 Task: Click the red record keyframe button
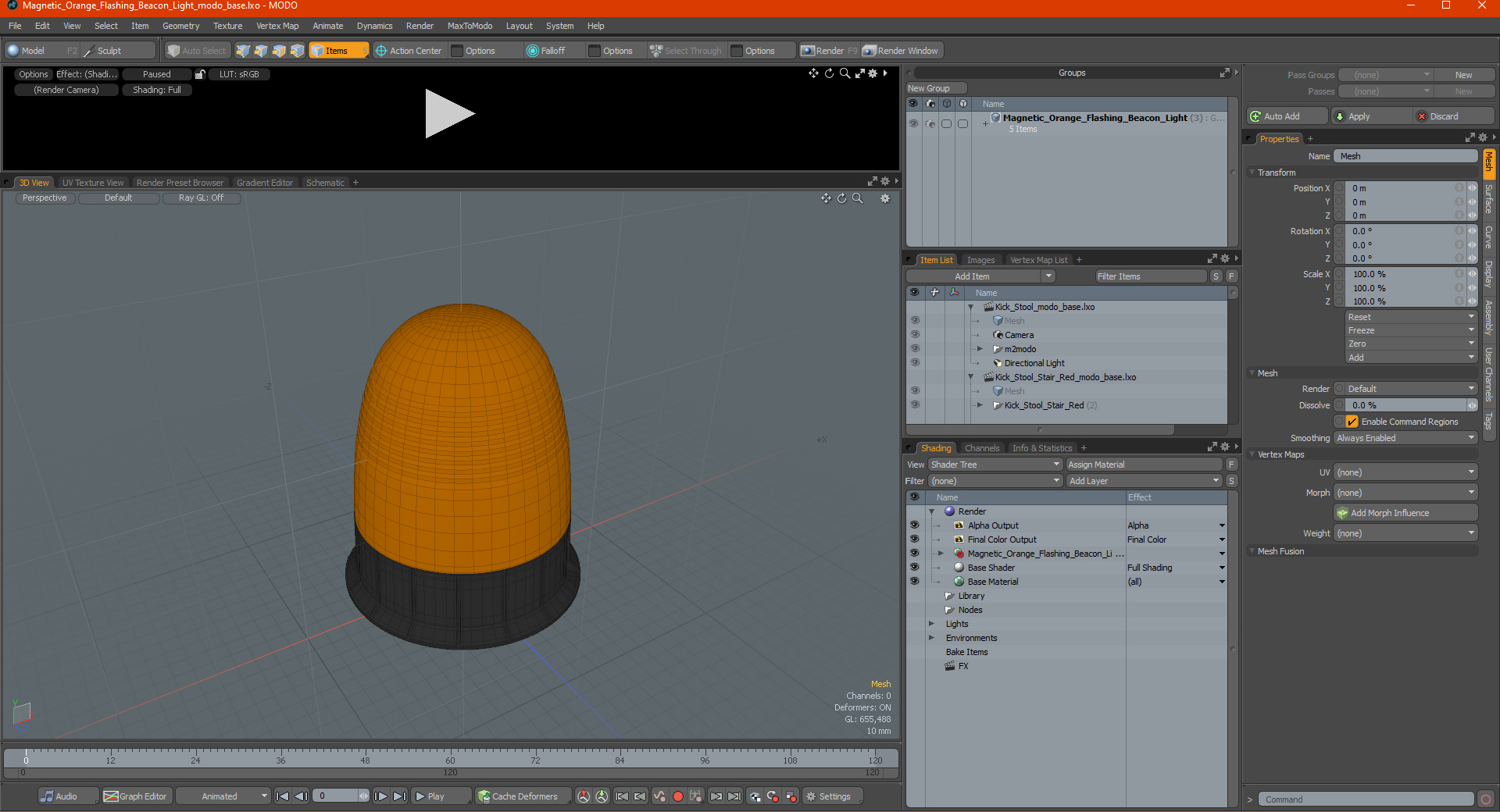point(678,796)
